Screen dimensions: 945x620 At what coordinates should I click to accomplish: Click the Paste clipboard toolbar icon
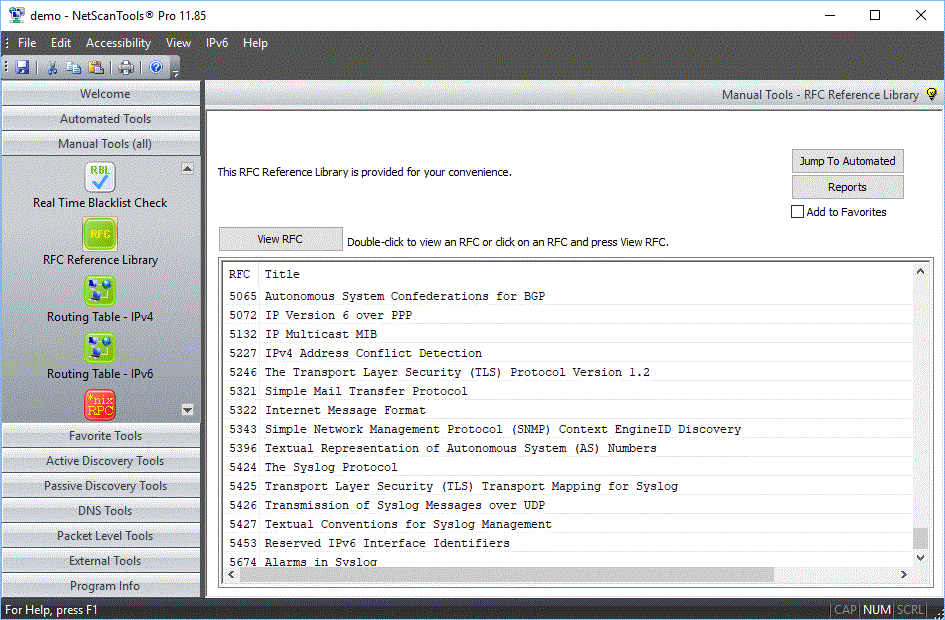pyautogui.click(x=96, y=67)
